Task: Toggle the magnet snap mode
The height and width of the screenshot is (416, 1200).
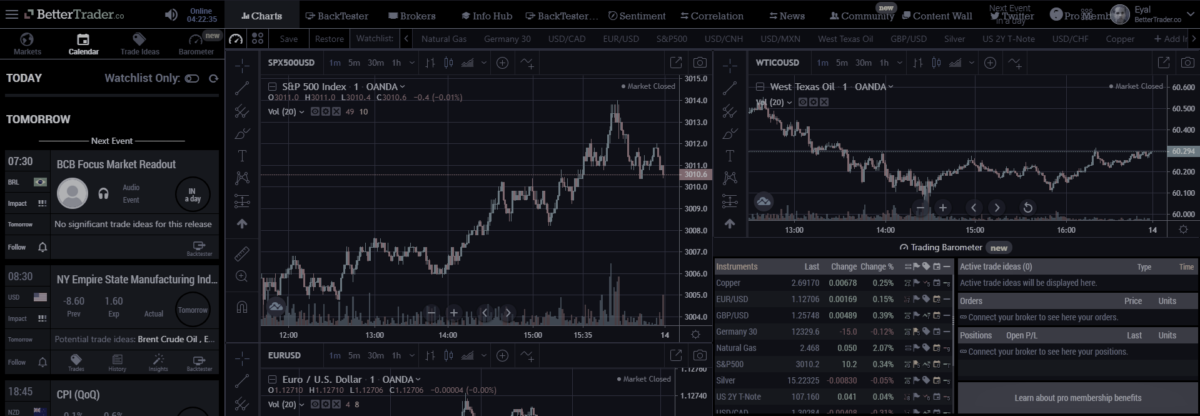Action: (242, 306)
